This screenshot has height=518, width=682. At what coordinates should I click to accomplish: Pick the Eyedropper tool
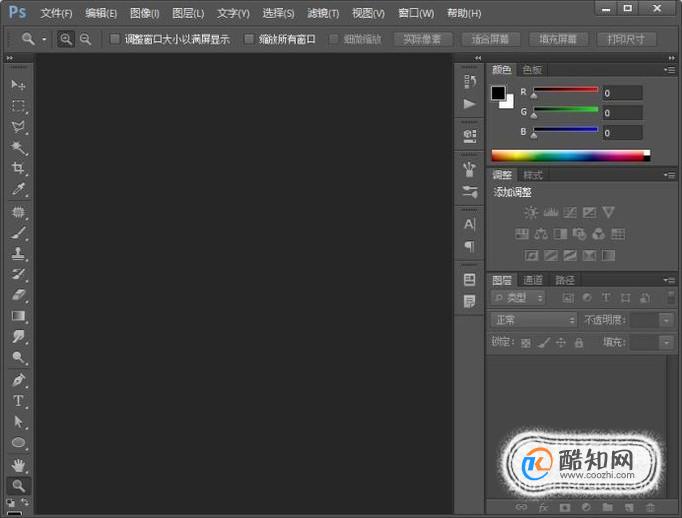click(18, 189)
